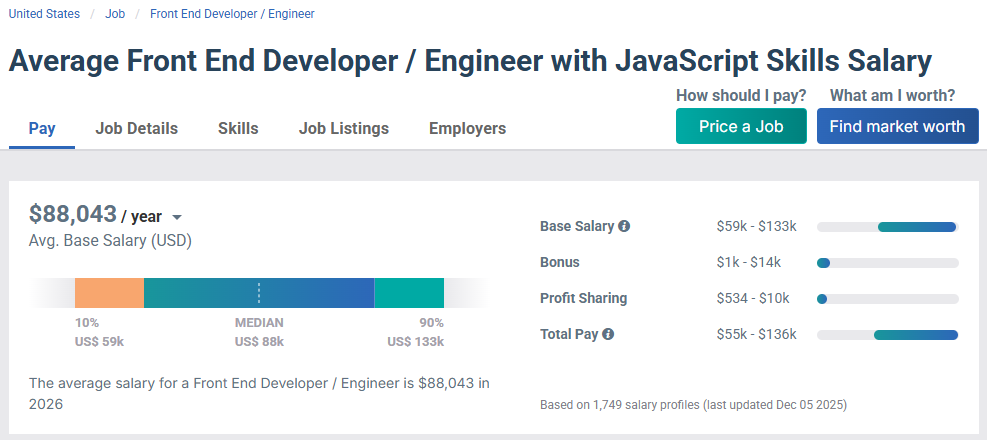987x440 pixels.
Task: Click the Avg. Base Salary (USD) label
Action: [x=110, y=240]
